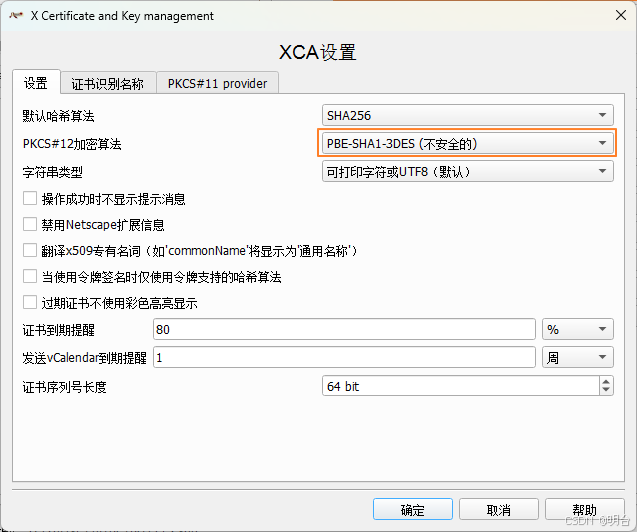The image size is (637, 532).
Task: Open the 默认哈希算法 SHA256 dropdown
Action: pyautogui.click(x=468, y=115)
